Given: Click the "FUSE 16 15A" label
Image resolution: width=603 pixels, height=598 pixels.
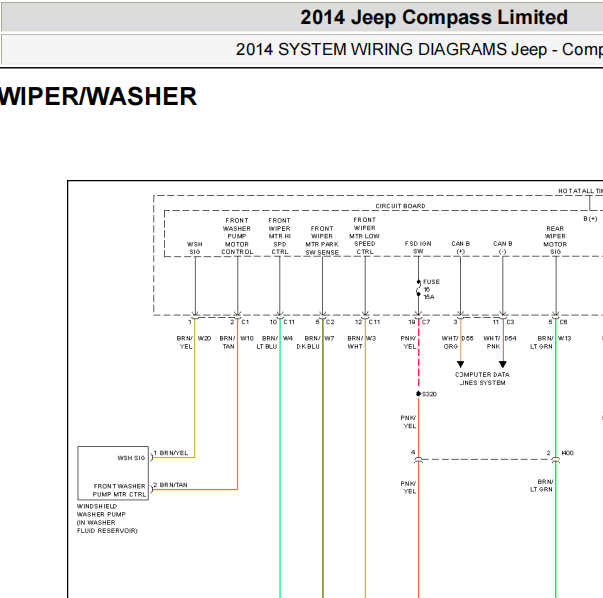Looking at the screenshot, I should [x=431, y=289].
